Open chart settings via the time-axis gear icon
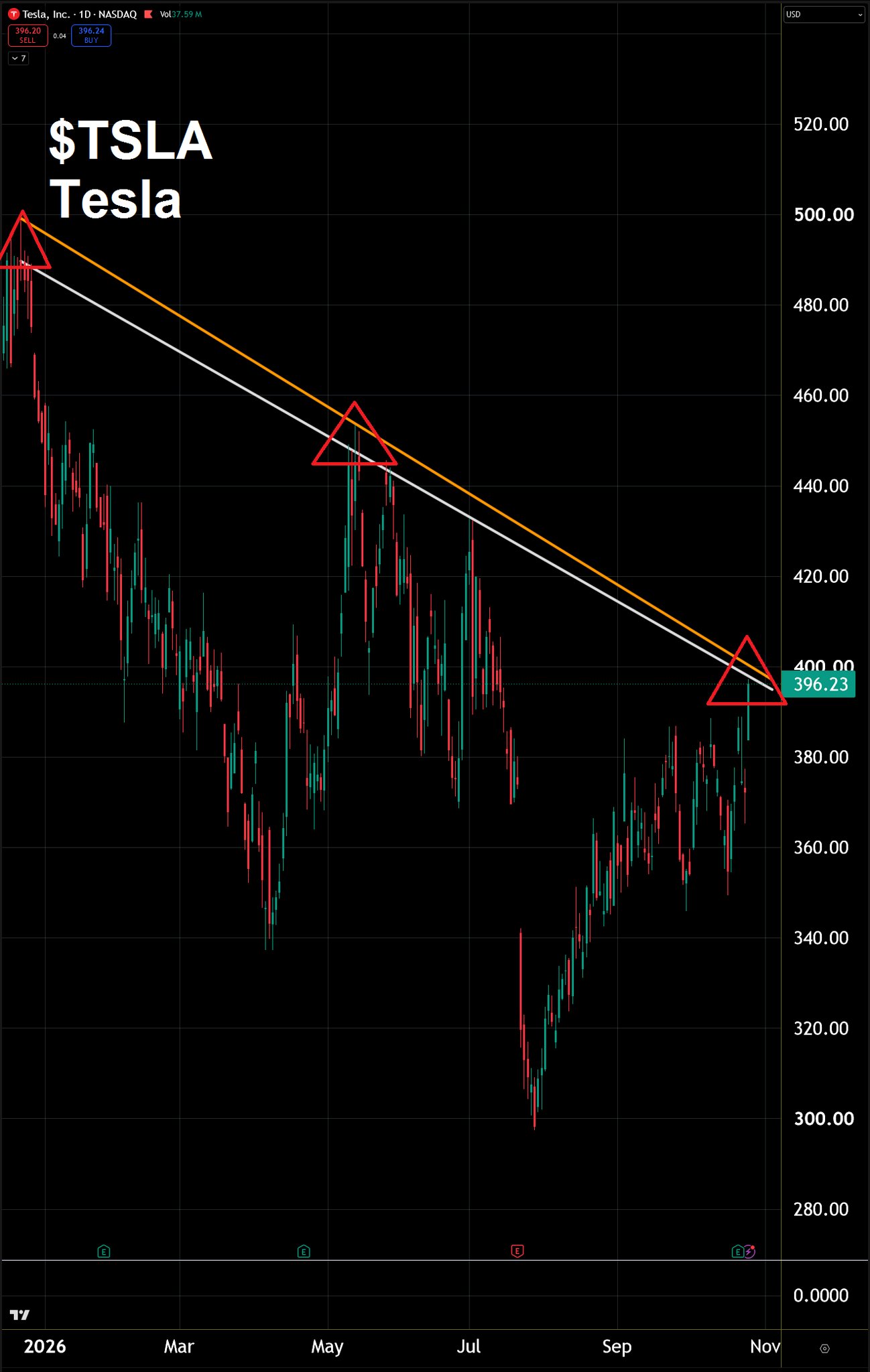This screenshot has width=870, height=1372. pos(824,1349)
